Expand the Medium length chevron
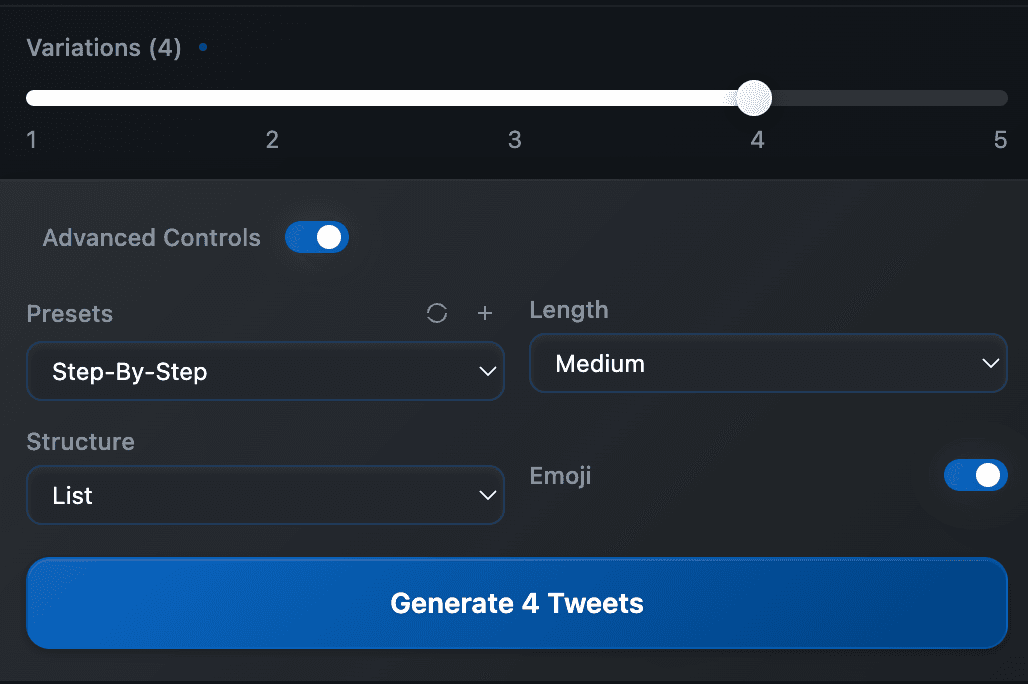 click(x=990, y=363)
